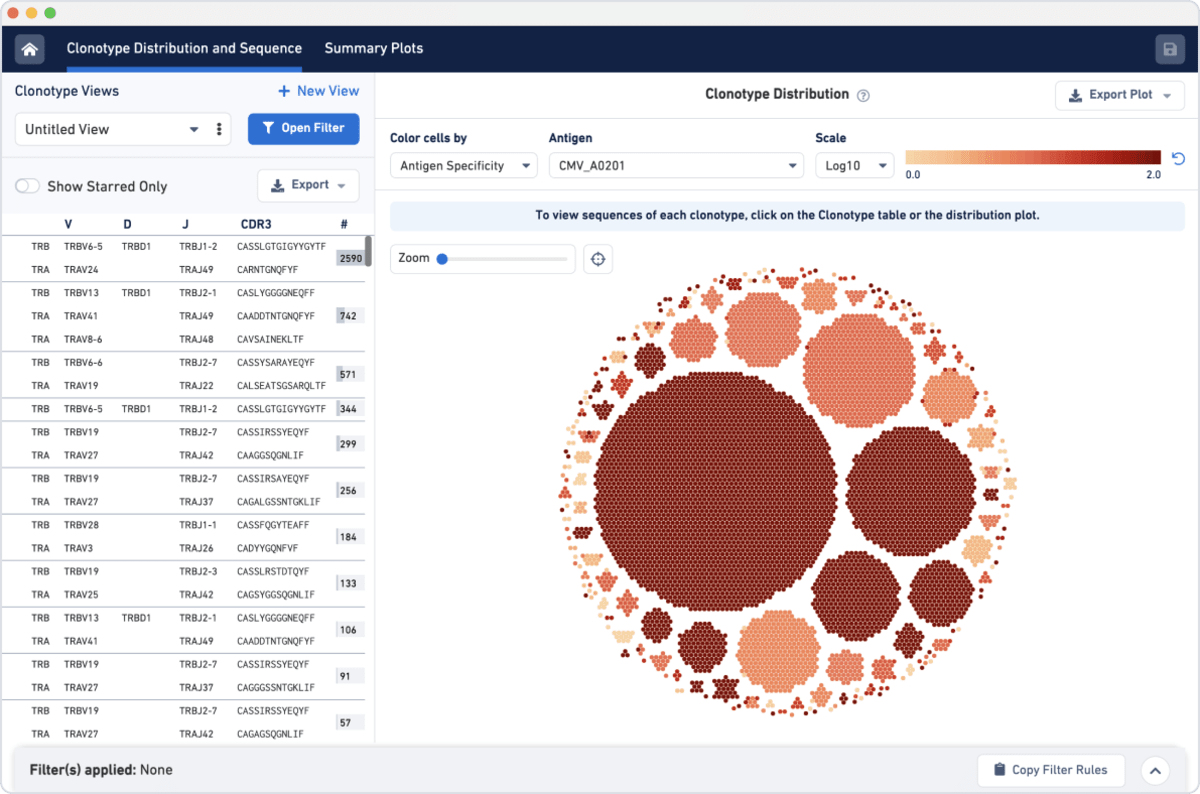The image size is (1200, 794).
Task: Open the Untitled View dropdown
Action: point(112,129)
